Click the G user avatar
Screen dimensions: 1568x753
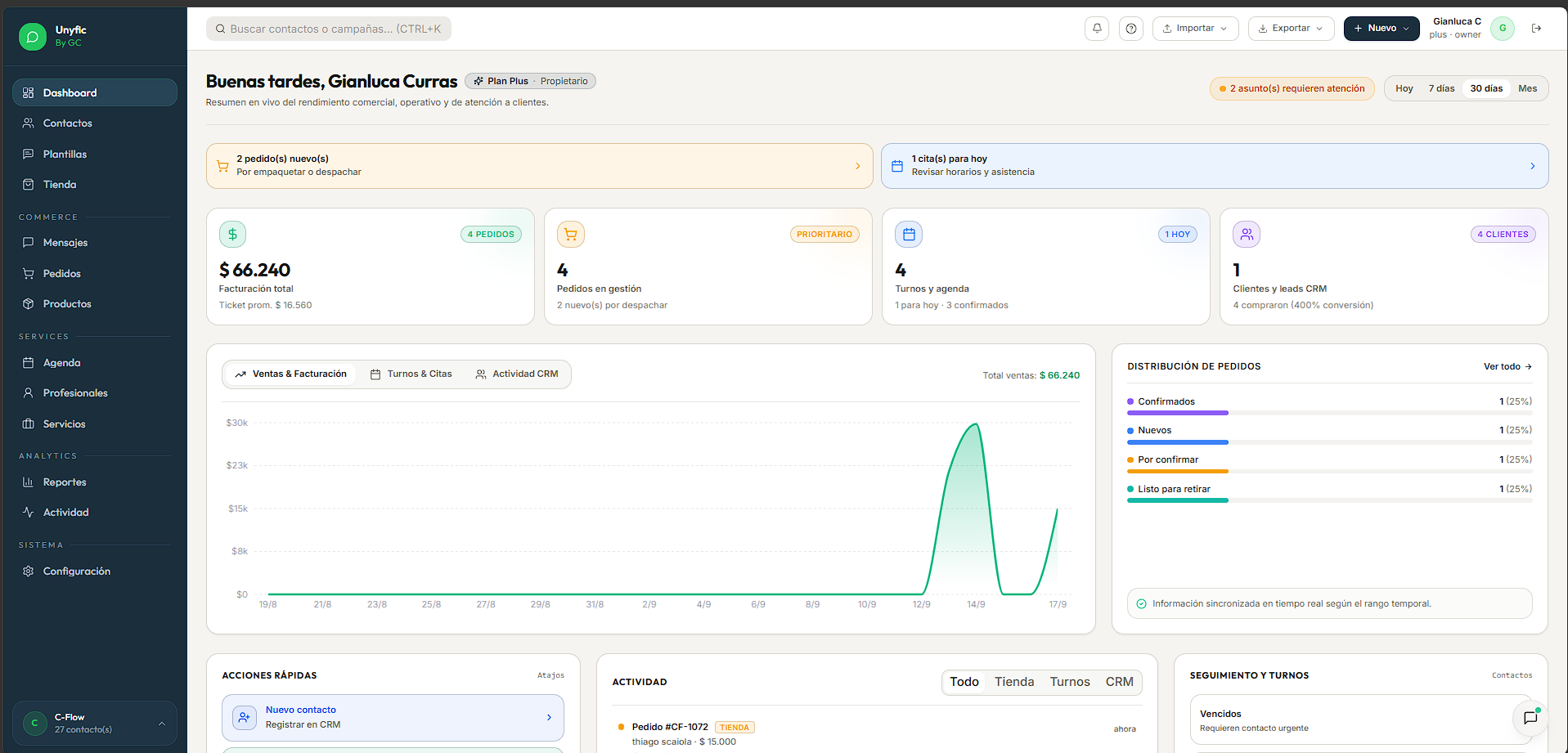click(1503, 29)
